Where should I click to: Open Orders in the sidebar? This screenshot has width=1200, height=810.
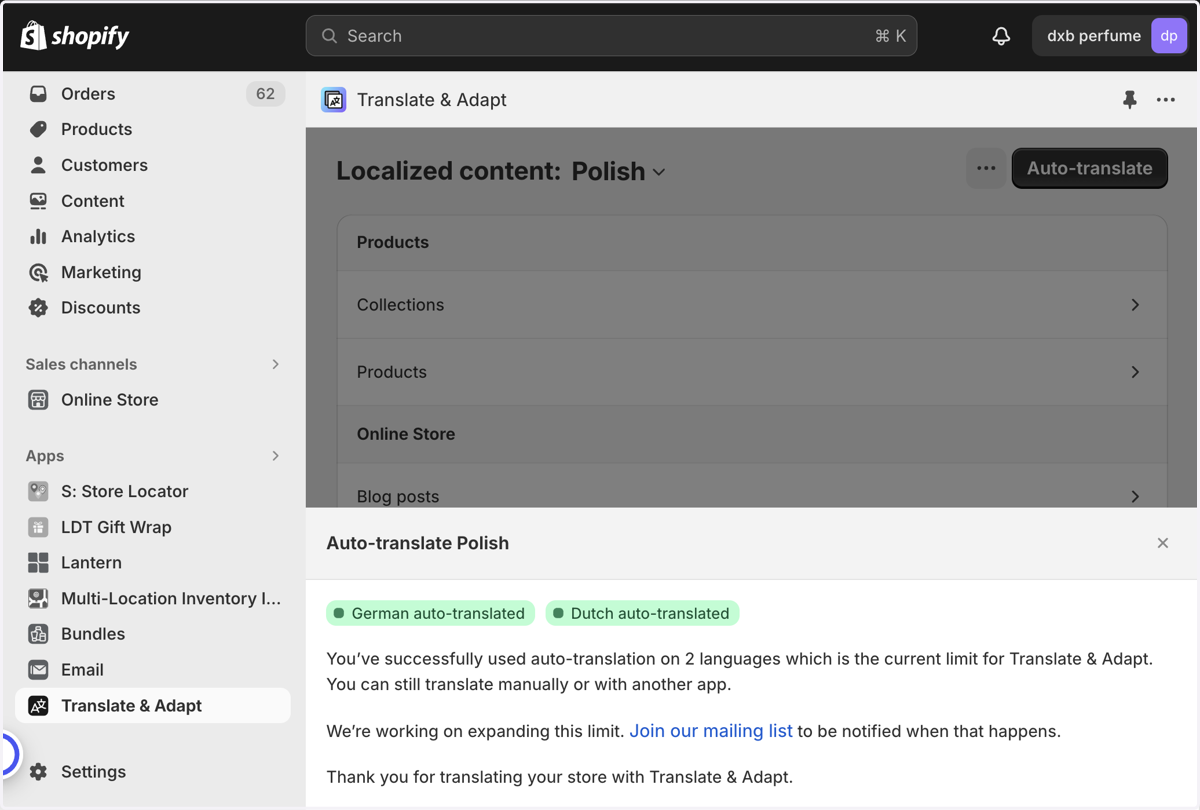point(88,94)
